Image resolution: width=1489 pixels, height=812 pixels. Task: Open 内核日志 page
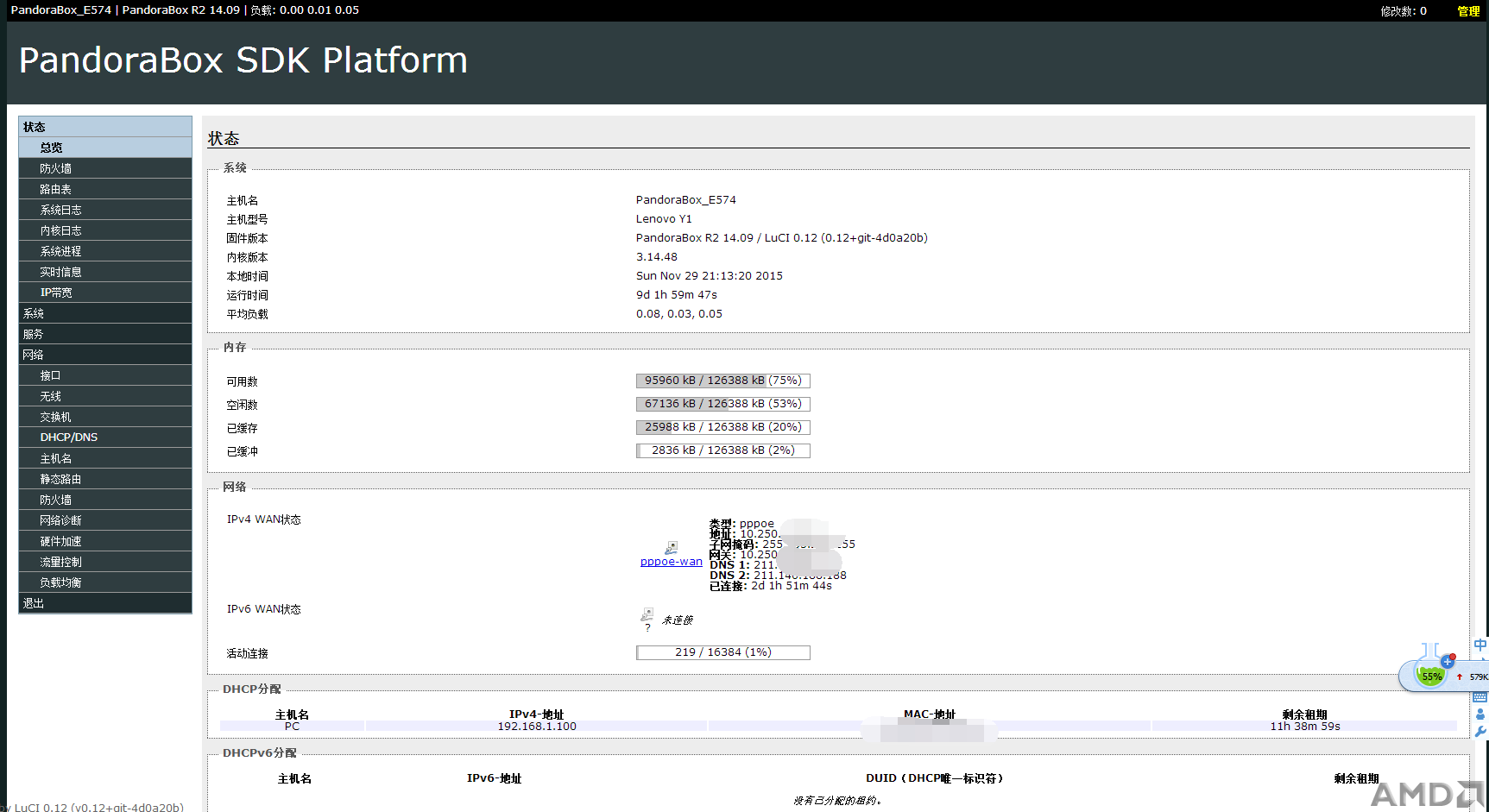tap(105, 230)
